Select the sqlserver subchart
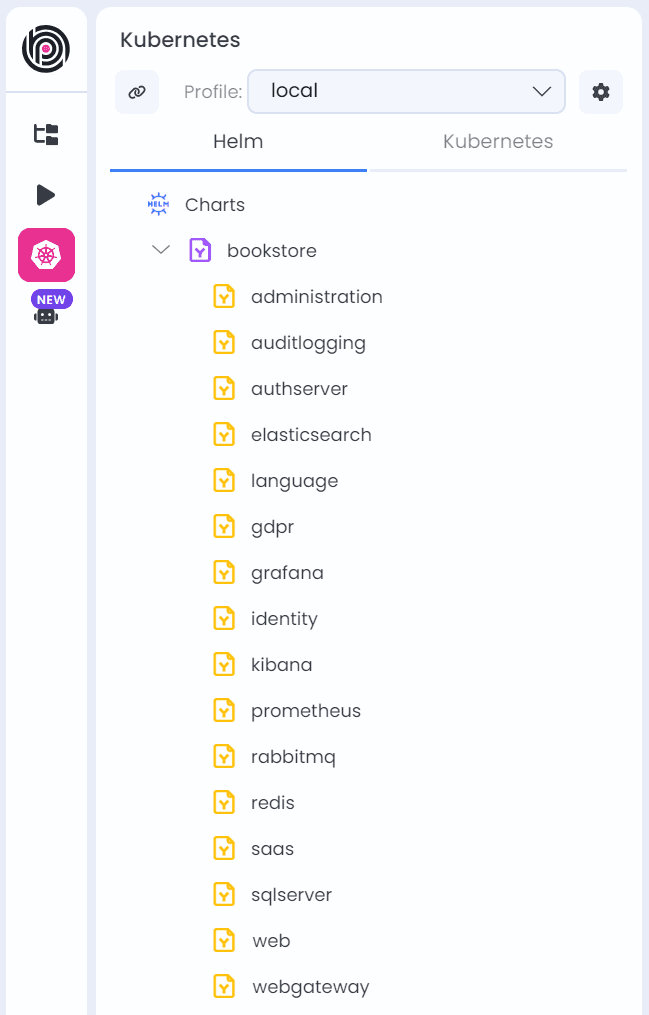The width and height of the screenshot is (649, 1015). 290,894
